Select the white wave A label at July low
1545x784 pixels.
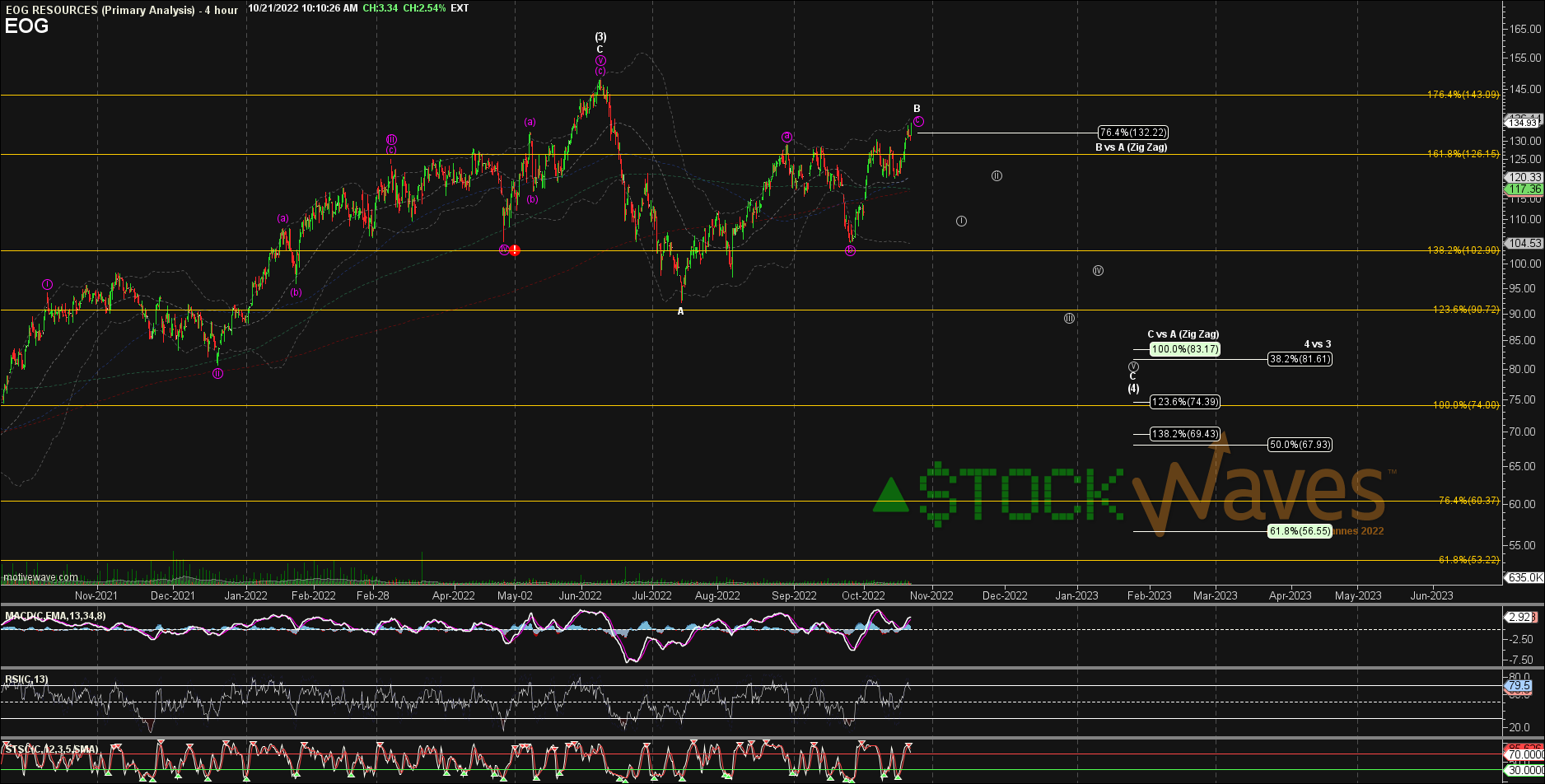(680, 311)
